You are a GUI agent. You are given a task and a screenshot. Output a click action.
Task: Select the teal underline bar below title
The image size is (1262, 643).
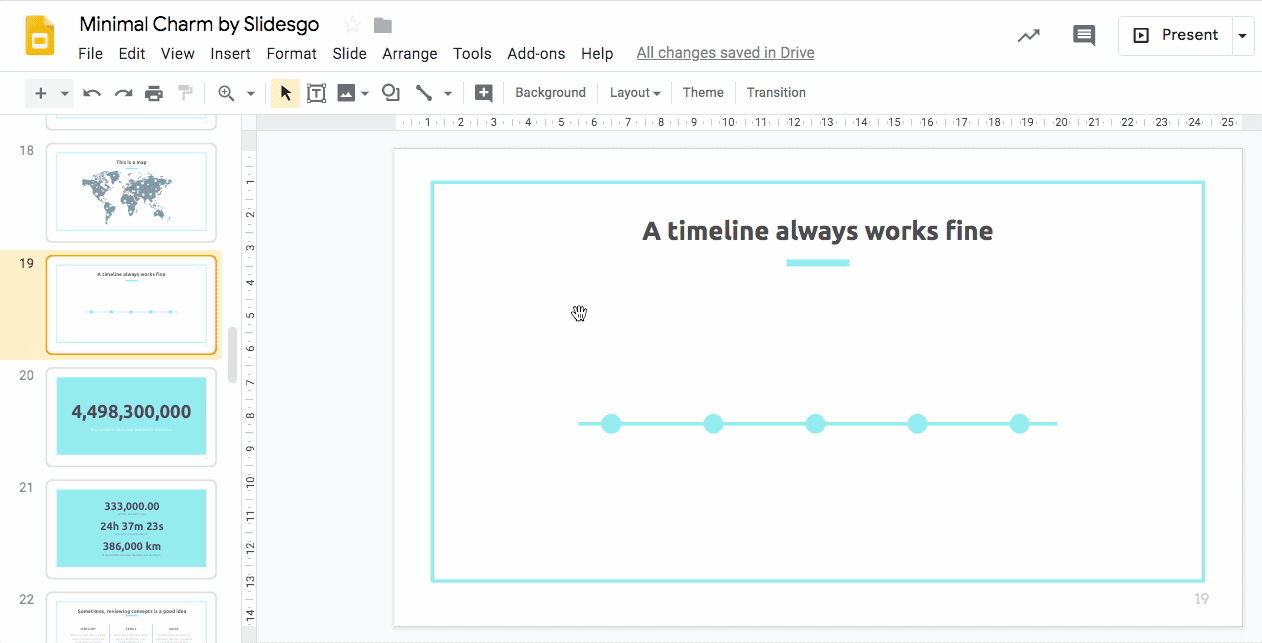pos(818,263)
